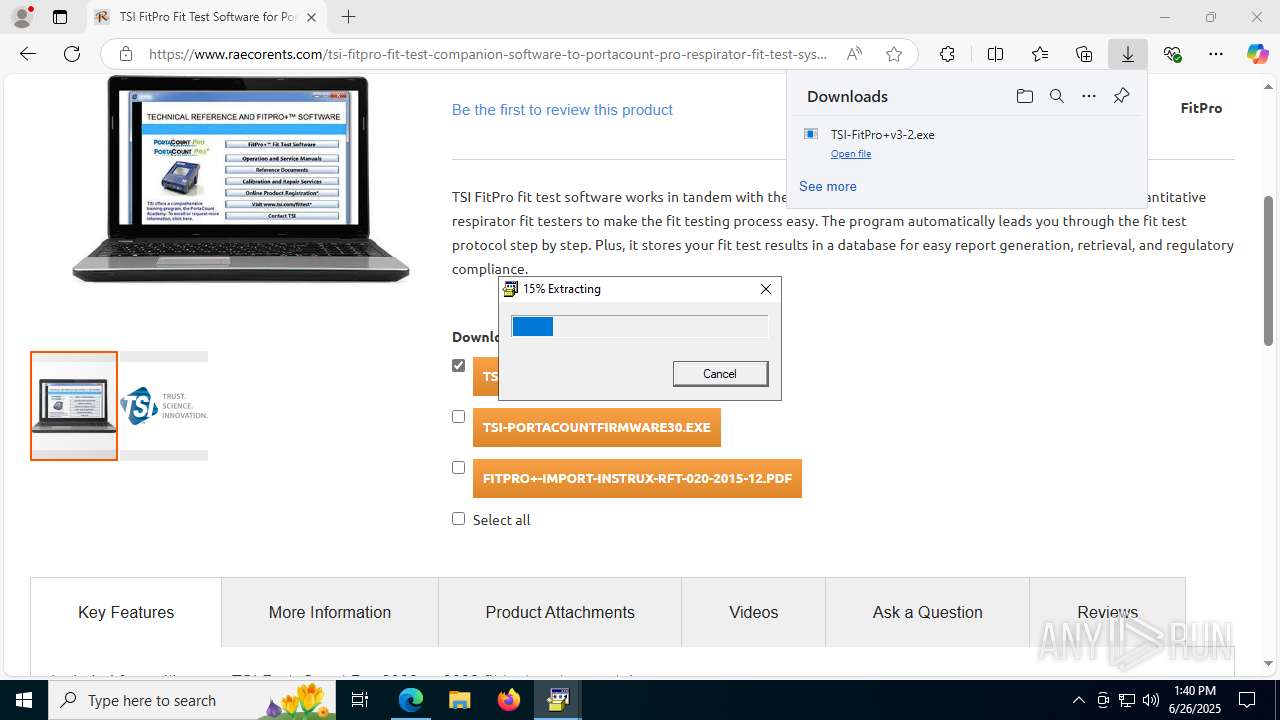Click Be the first to review link
Image resolution: width=1280 pixels, height=720 pixels.
562,110
